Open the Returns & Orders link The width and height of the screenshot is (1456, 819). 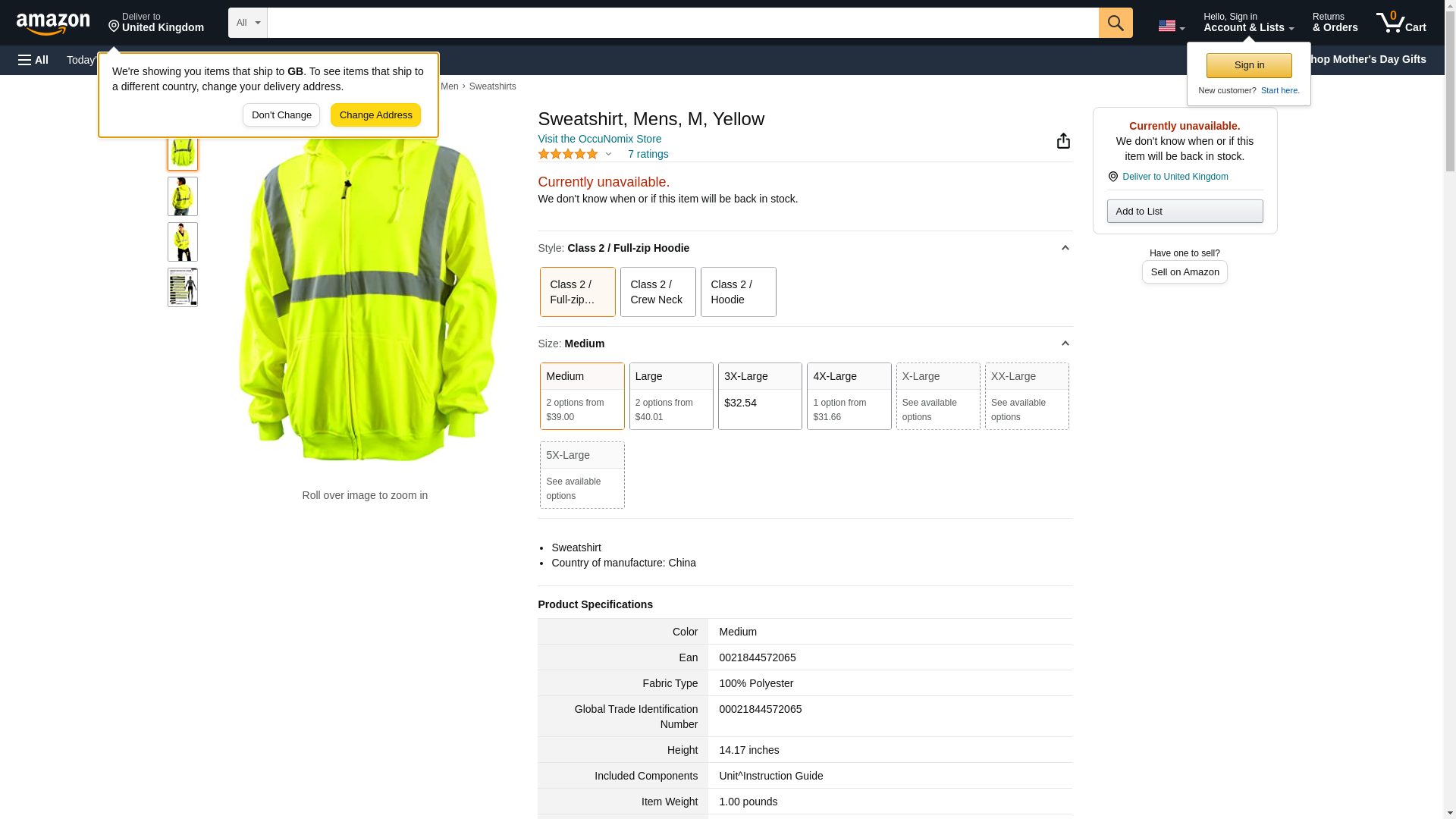coord(1334,23)
